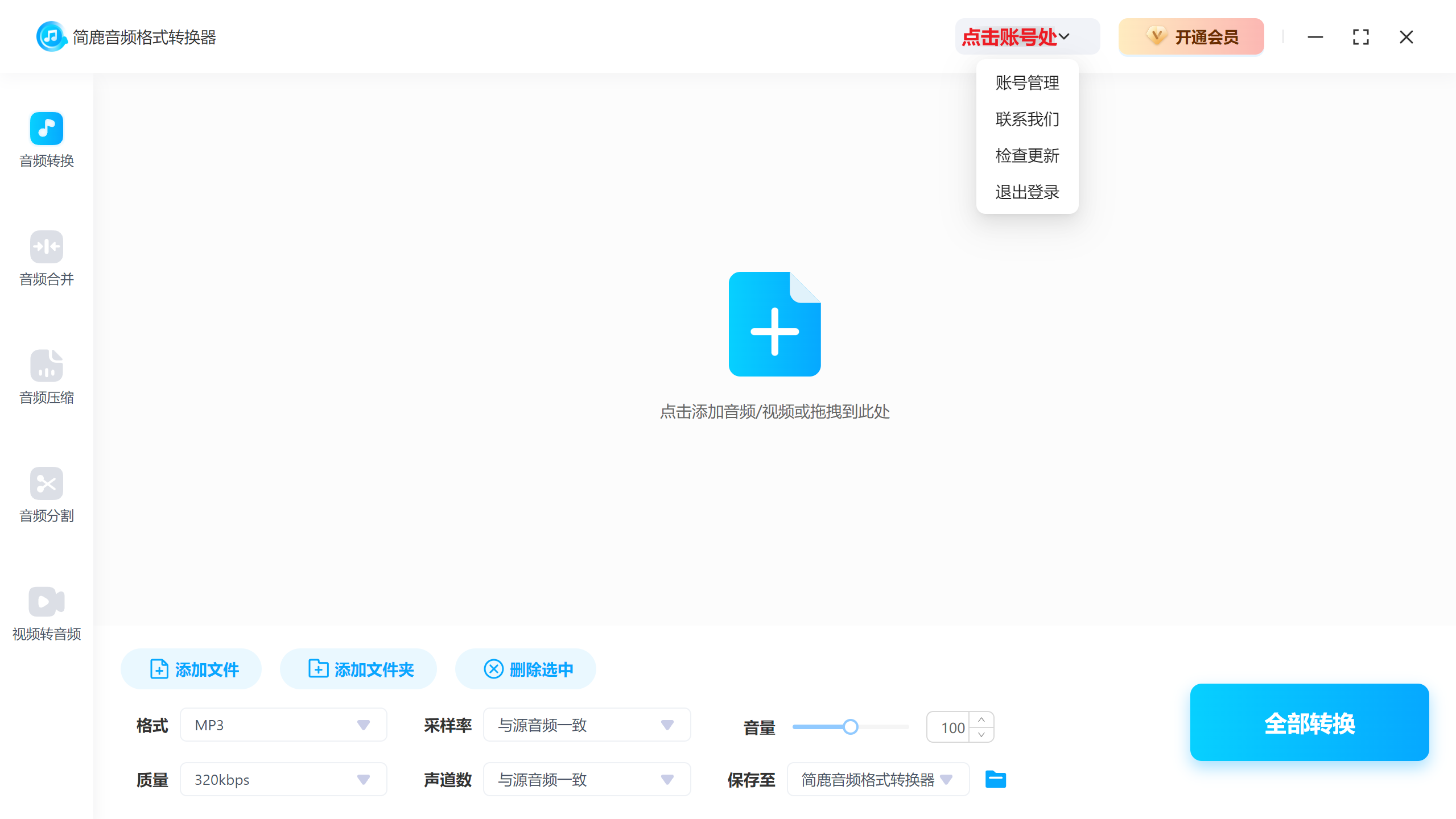Click 添加文件夹 to add a folder

coord(358,669)
